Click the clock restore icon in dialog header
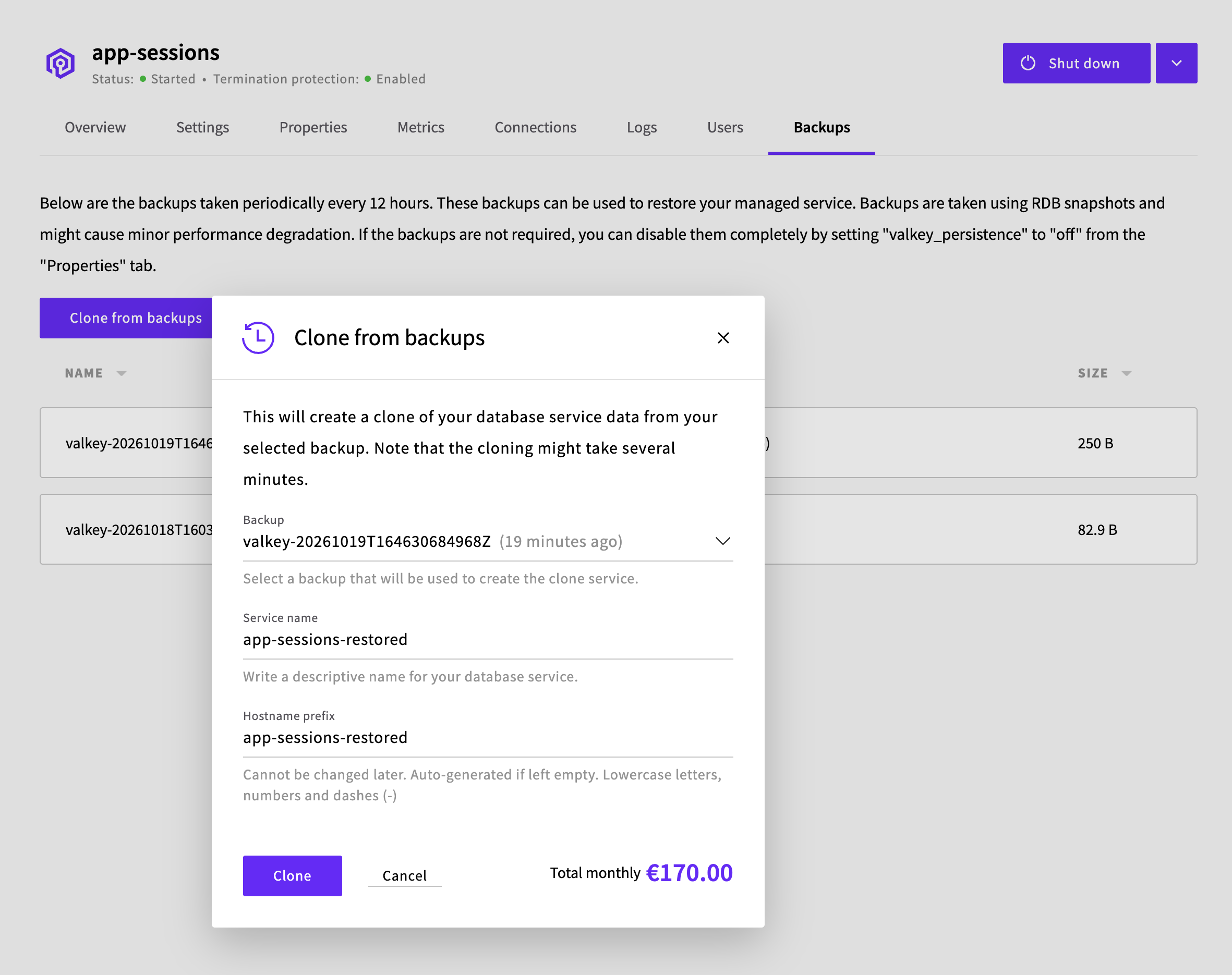This screenshot has height=975, width=1232. [258, 337]
